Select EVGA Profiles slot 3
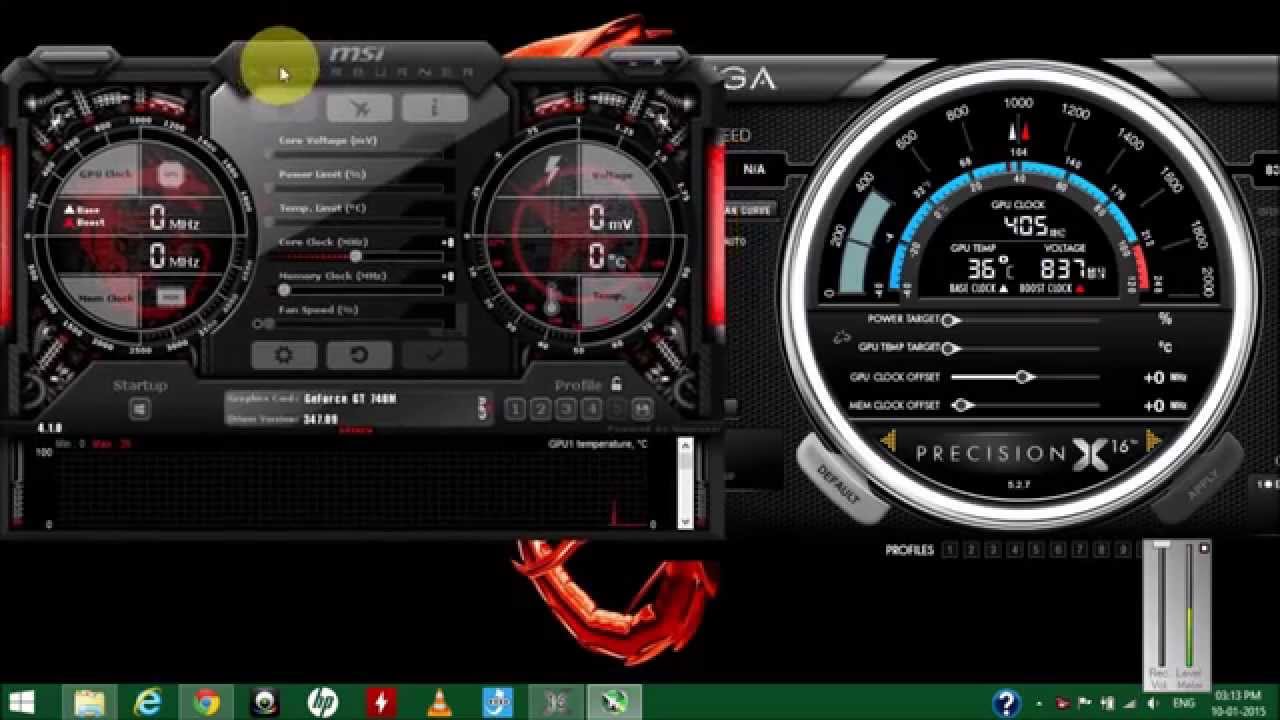 (x=993, y=549)
